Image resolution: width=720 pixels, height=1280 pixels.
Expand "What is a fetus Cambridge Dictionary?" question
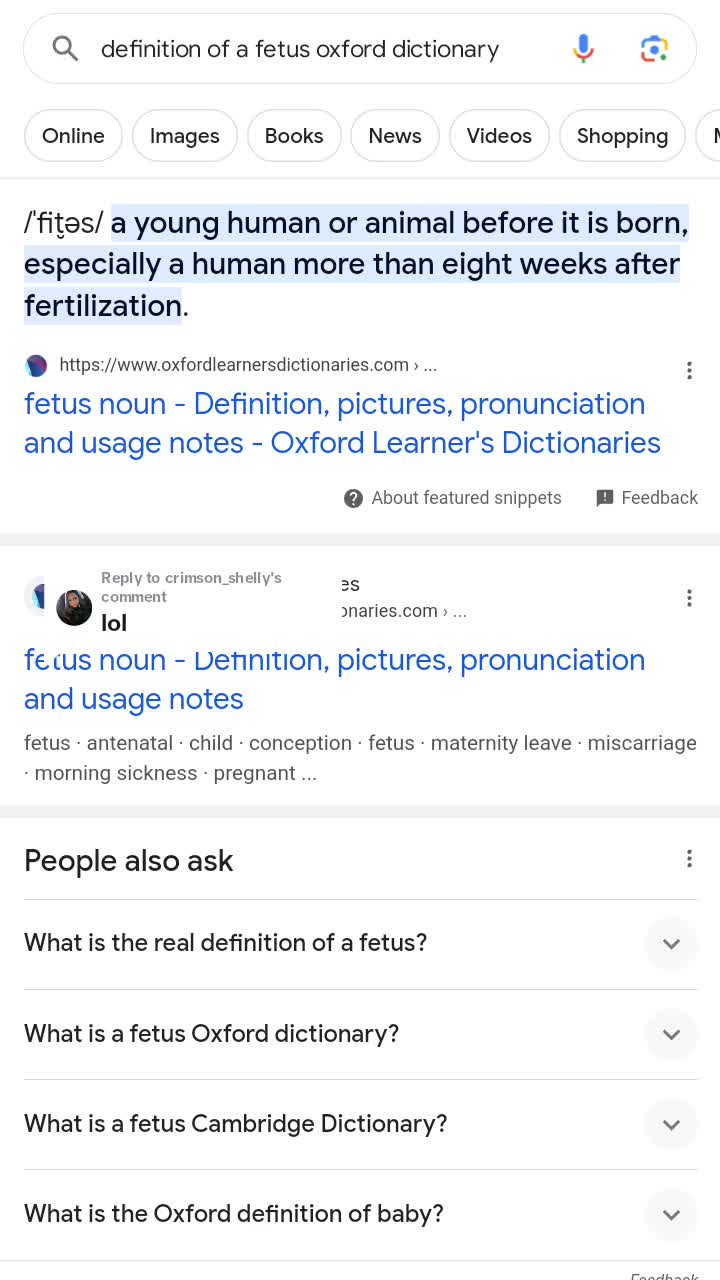[x=671, y=1124]
